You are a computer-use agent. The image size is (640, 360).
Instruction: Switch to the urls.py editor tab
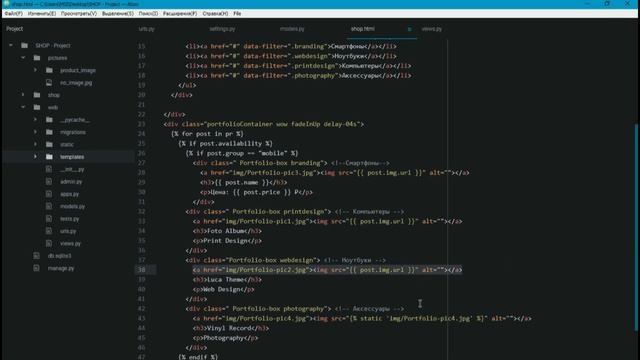pos(147,29)
